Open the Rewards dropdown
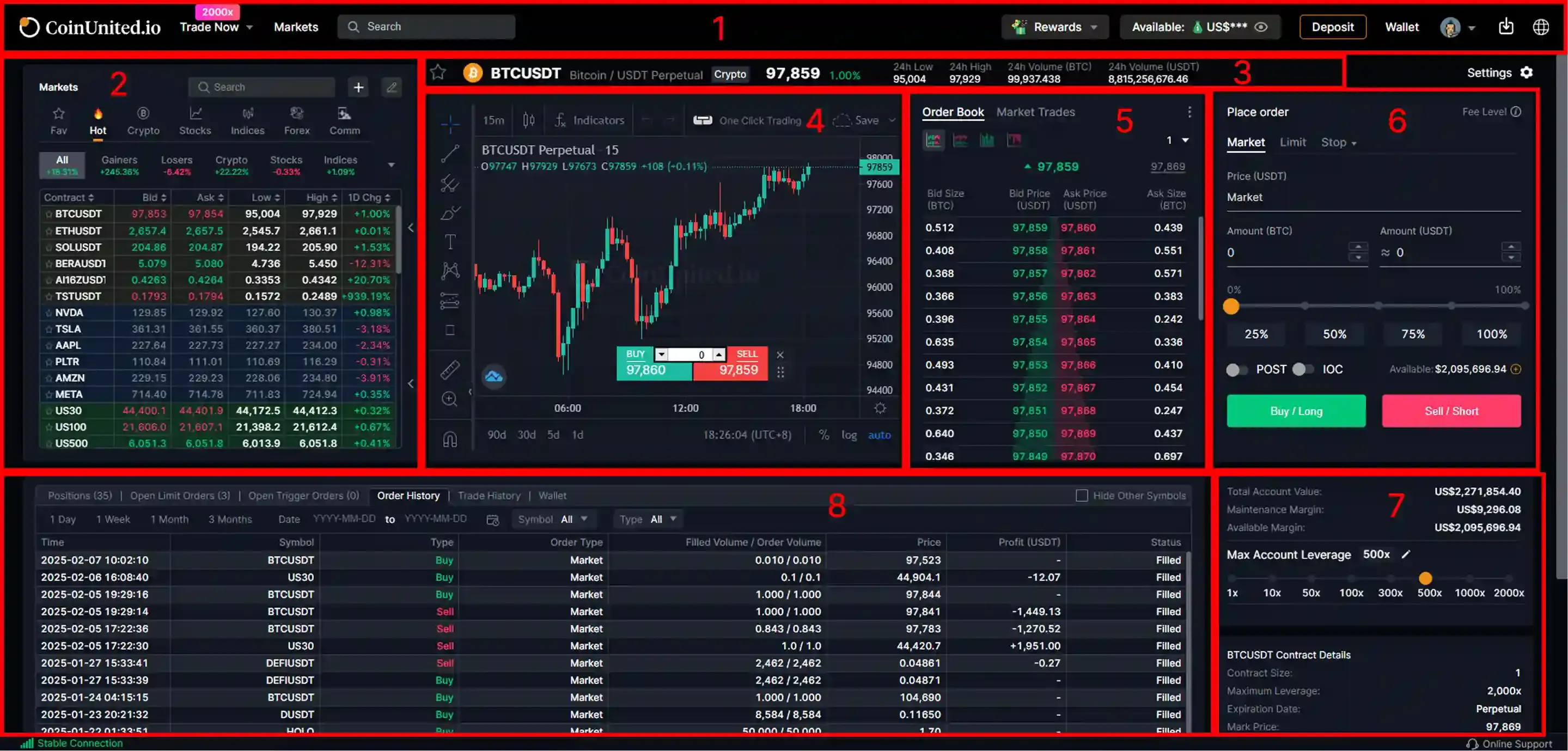Screen dimensions: 1568x751 click(1054, 27)
